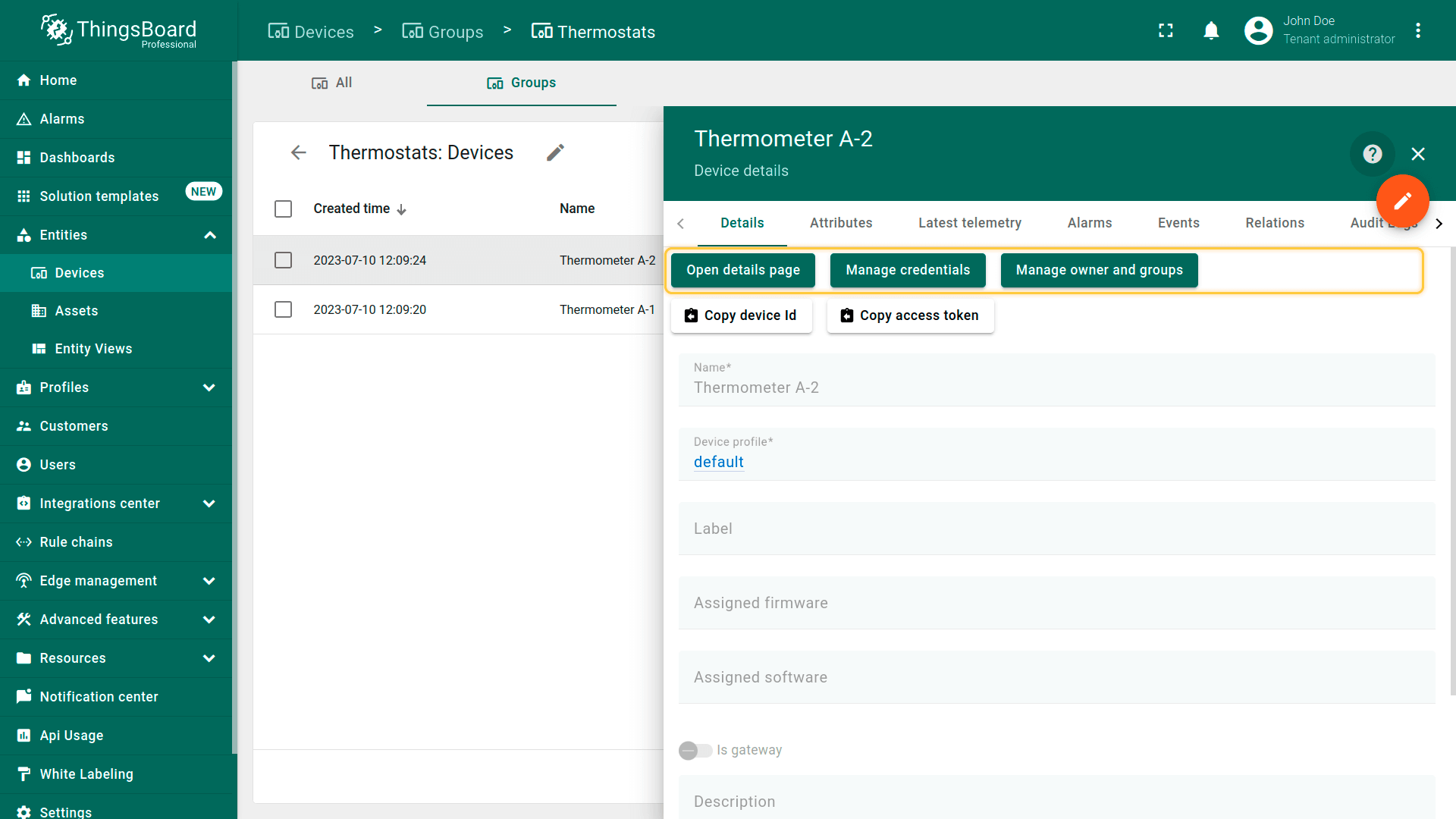Click pencil icon next to Thermostats: Devices
Screen dimensions: 1456x819
point(555,152)
